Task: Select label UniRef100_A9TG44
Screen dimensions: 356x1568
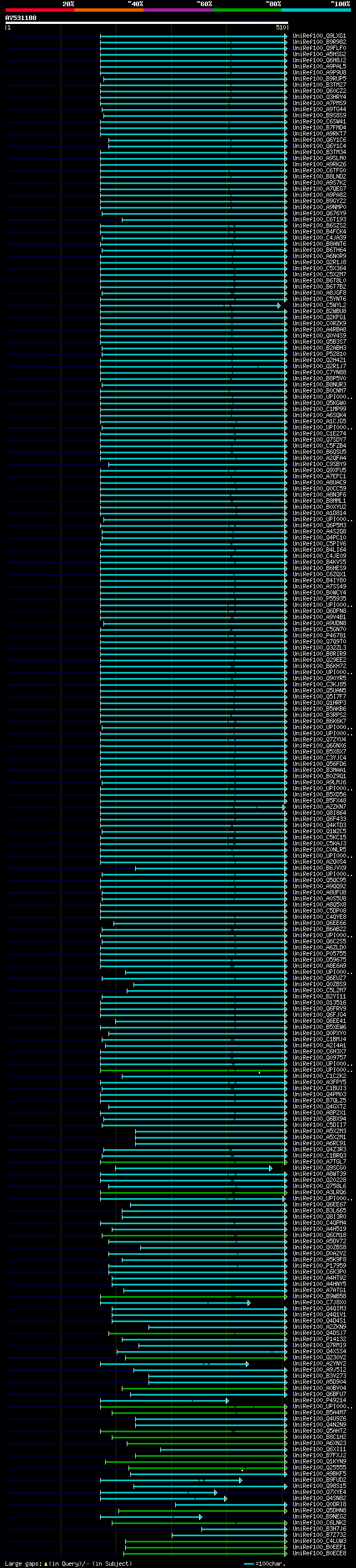Action: (x=319, y=110)
